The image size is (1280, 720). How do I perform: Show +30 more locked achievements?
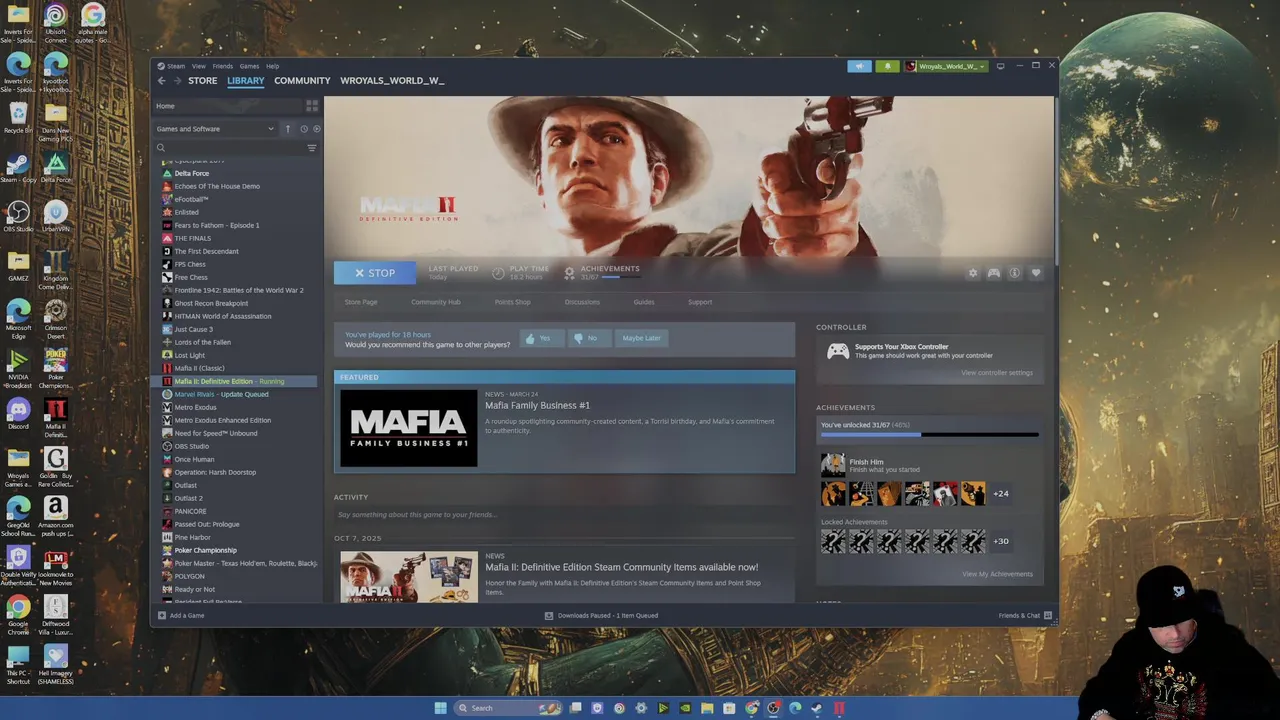(1000, 541)
